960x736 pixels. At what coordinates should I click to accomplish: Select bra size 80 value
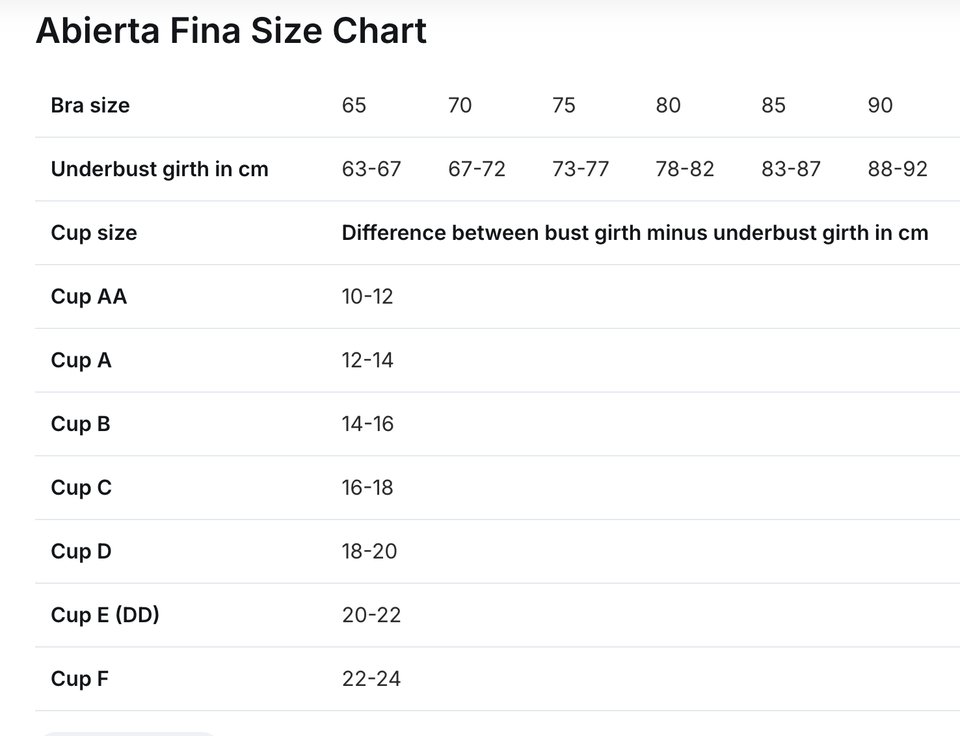(668, 105)
